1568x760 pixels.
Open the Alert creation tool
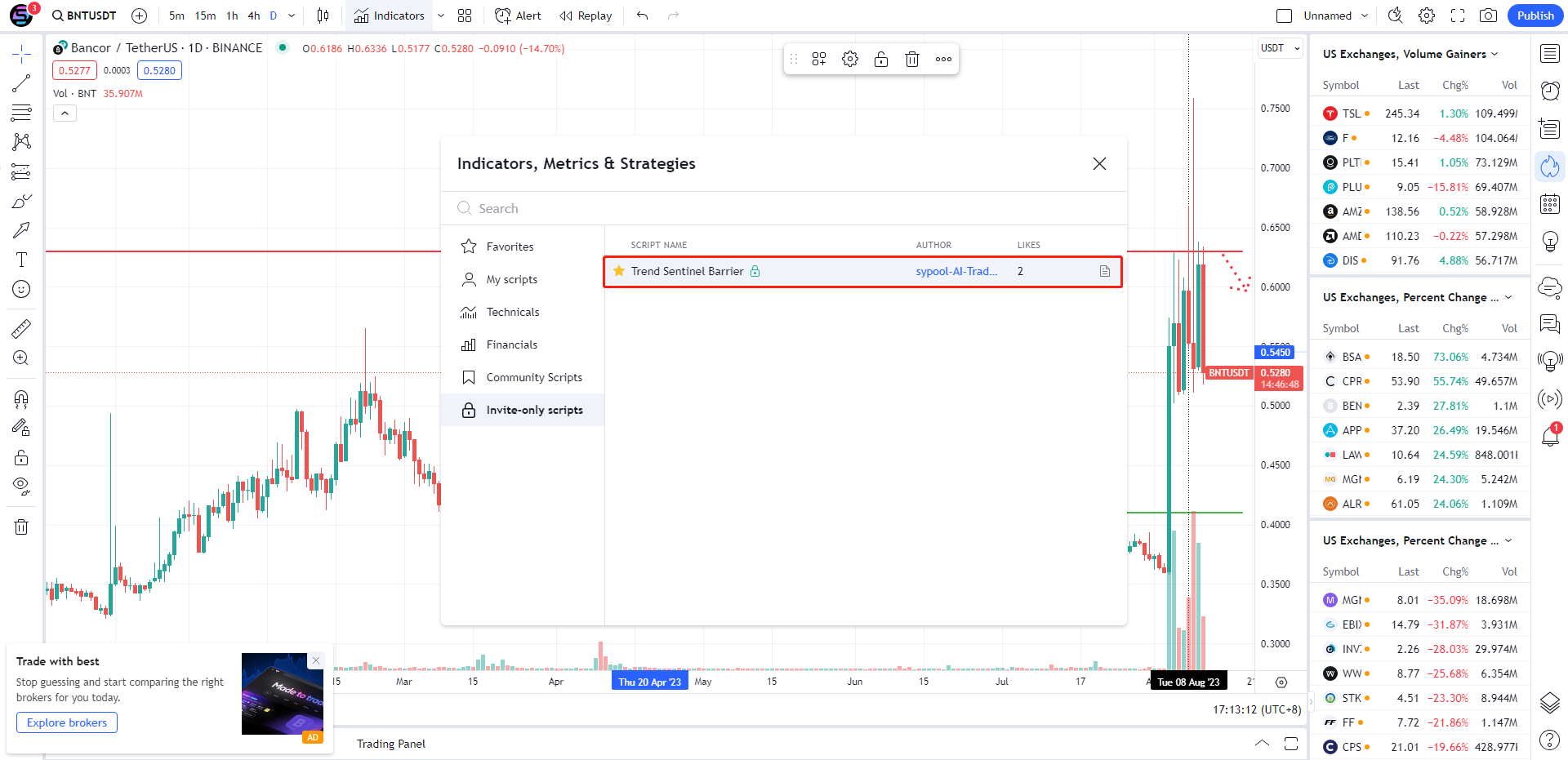tap(518, 16)
